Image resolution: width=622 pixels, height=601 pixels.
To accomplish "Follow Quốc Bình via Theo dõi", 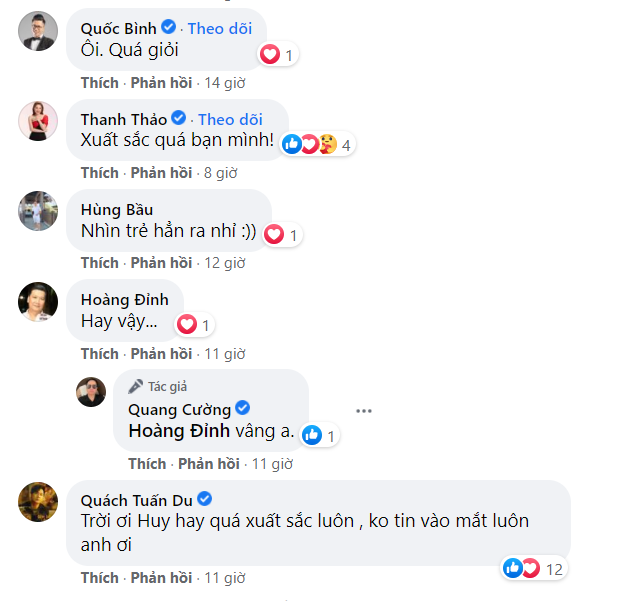I will (x=220, y=28).
